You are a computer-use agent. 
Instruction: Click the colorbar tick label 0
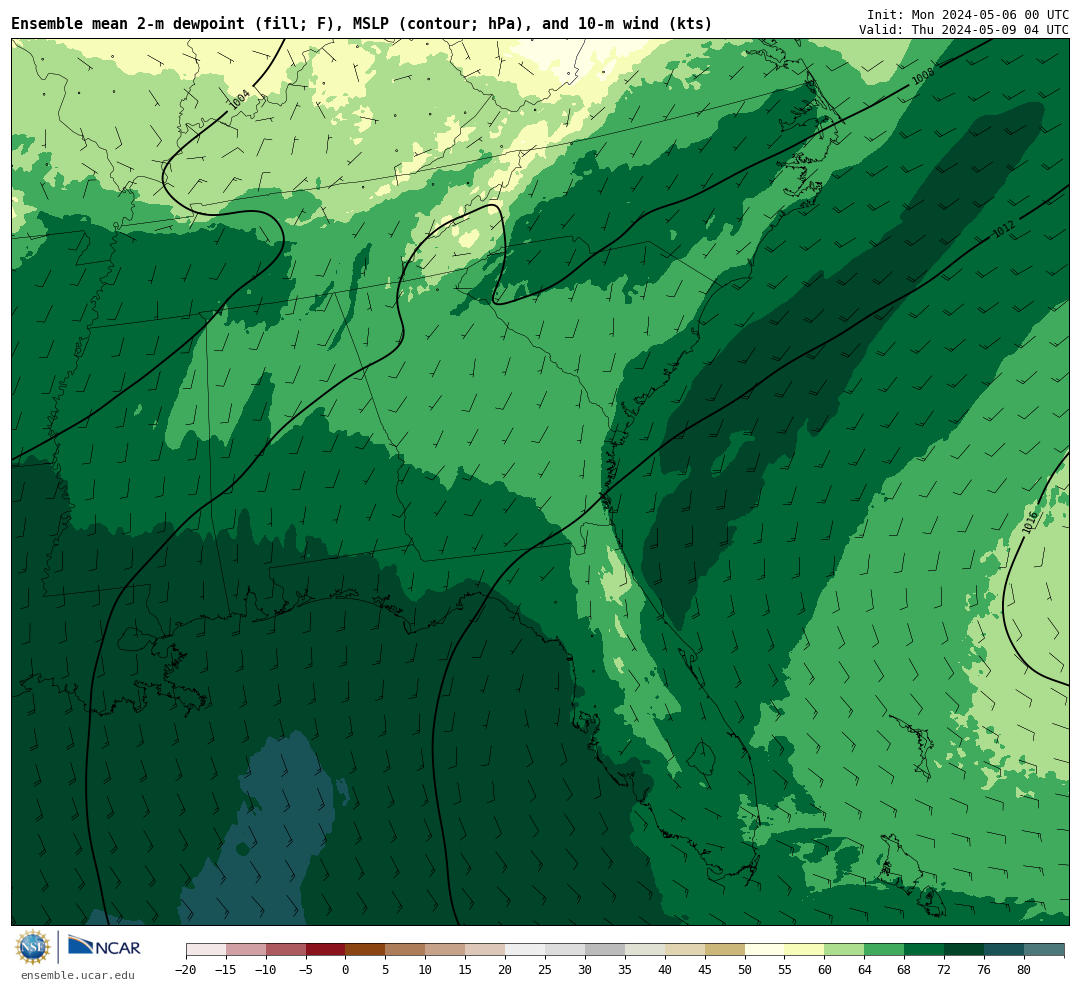click(345, 969)
